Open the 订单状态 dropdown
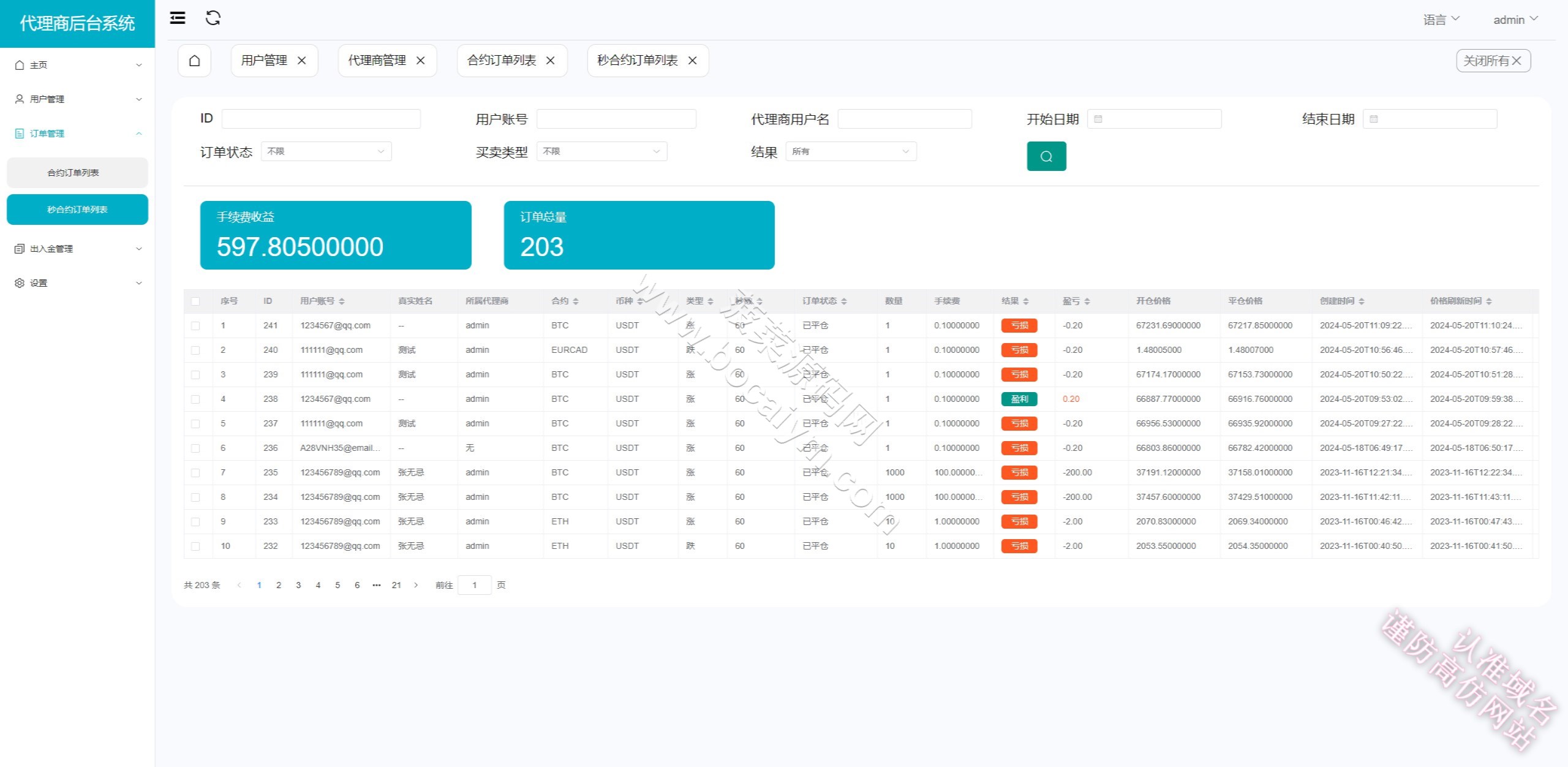This screenshot has width=1568, height=767. pyautogui.click(x=326, y=151)
